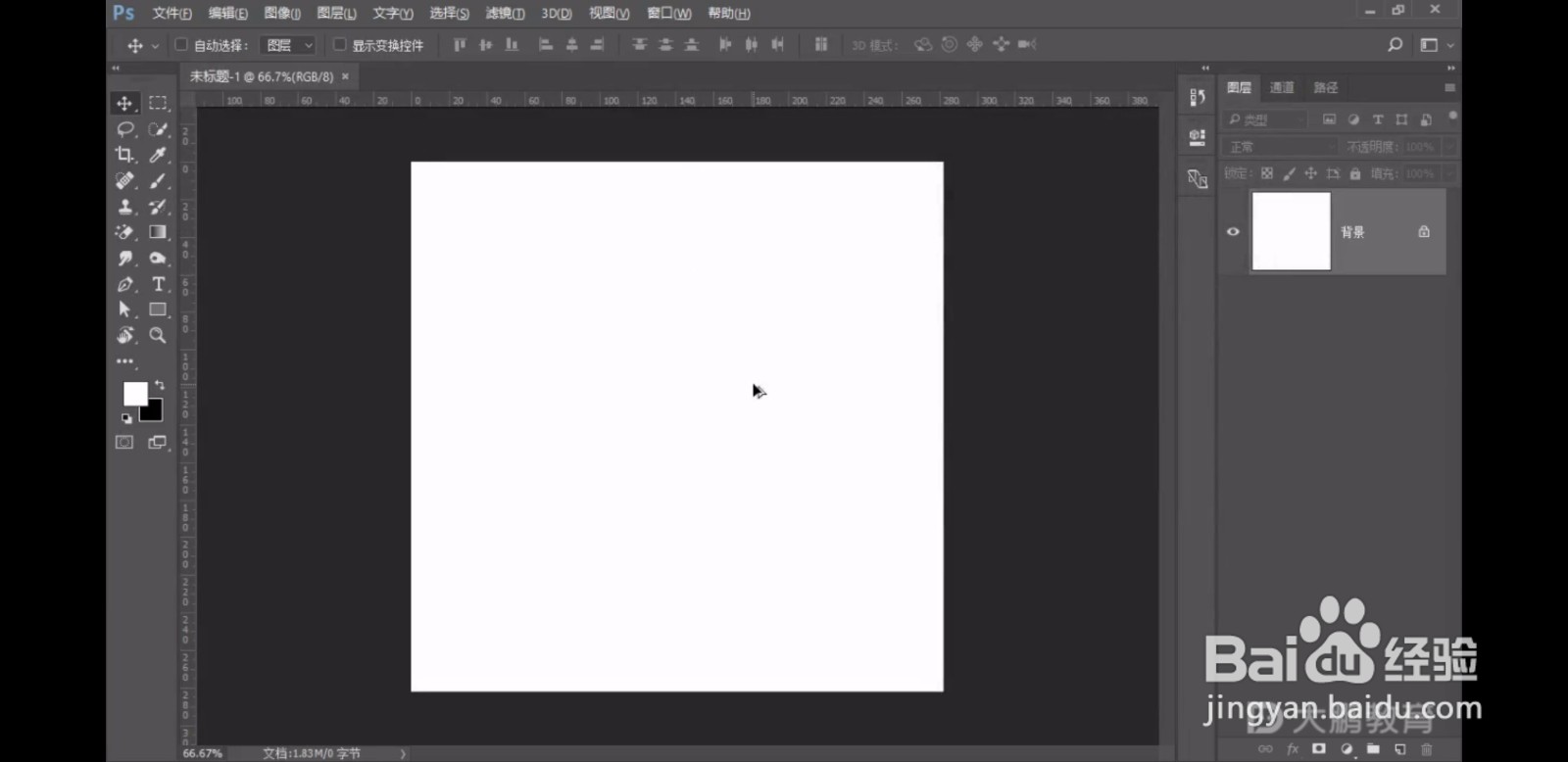Open the Properties panel icon
This screenshot has width=1568, height=762.
pyautogui.click(x=1197, y=137)
